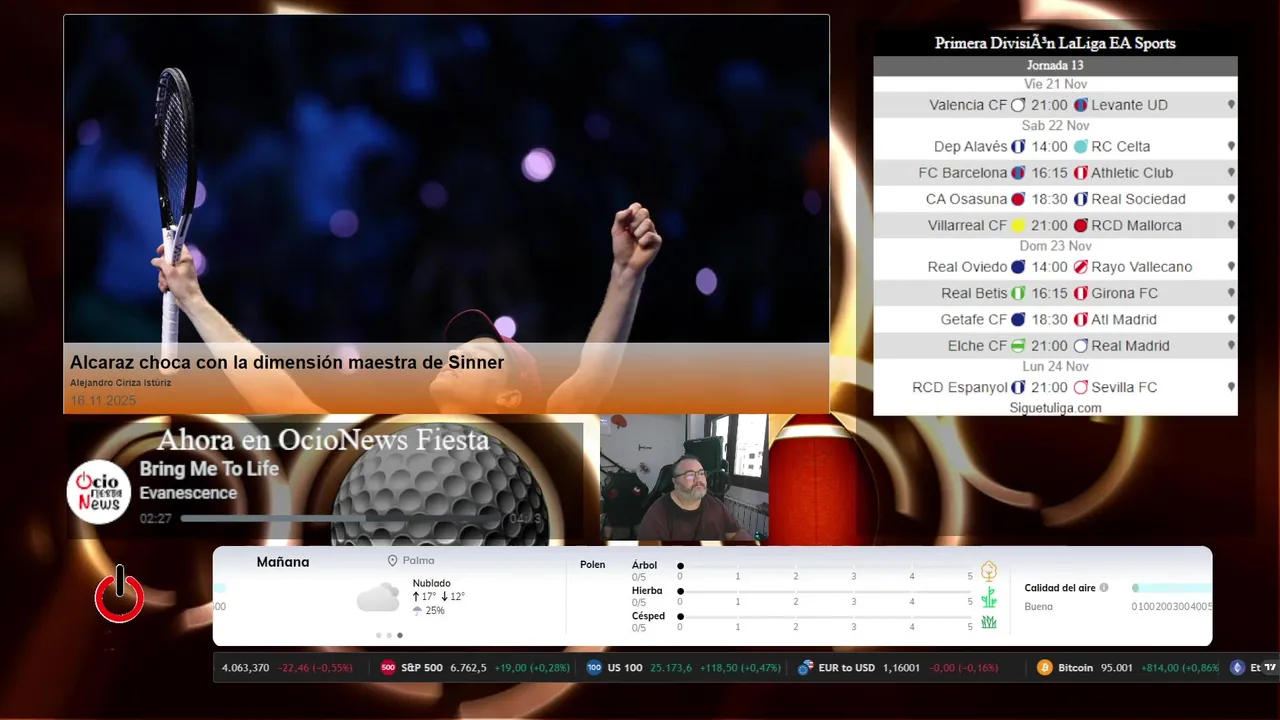
Task: Click the EUR to USD flag icon
Action: pyautogui.click(x=805, y=668)
